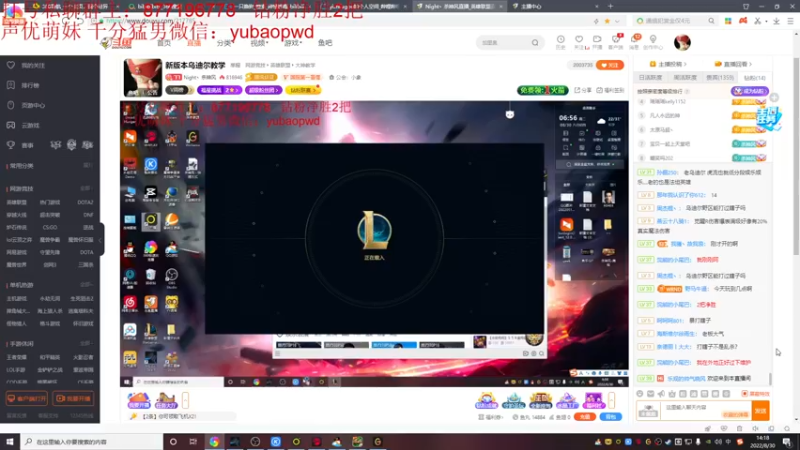Viewport: 800px width, 450px height.
Task: Expand the 视频 nav dropdown
Action: pos(259,43)
